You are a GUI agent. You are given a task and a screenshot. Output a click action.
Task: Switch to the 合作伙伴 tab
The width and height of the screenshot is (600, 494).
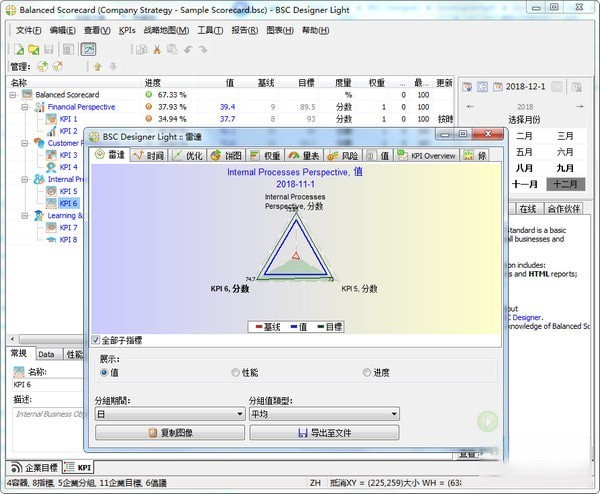tap(564, 209)
